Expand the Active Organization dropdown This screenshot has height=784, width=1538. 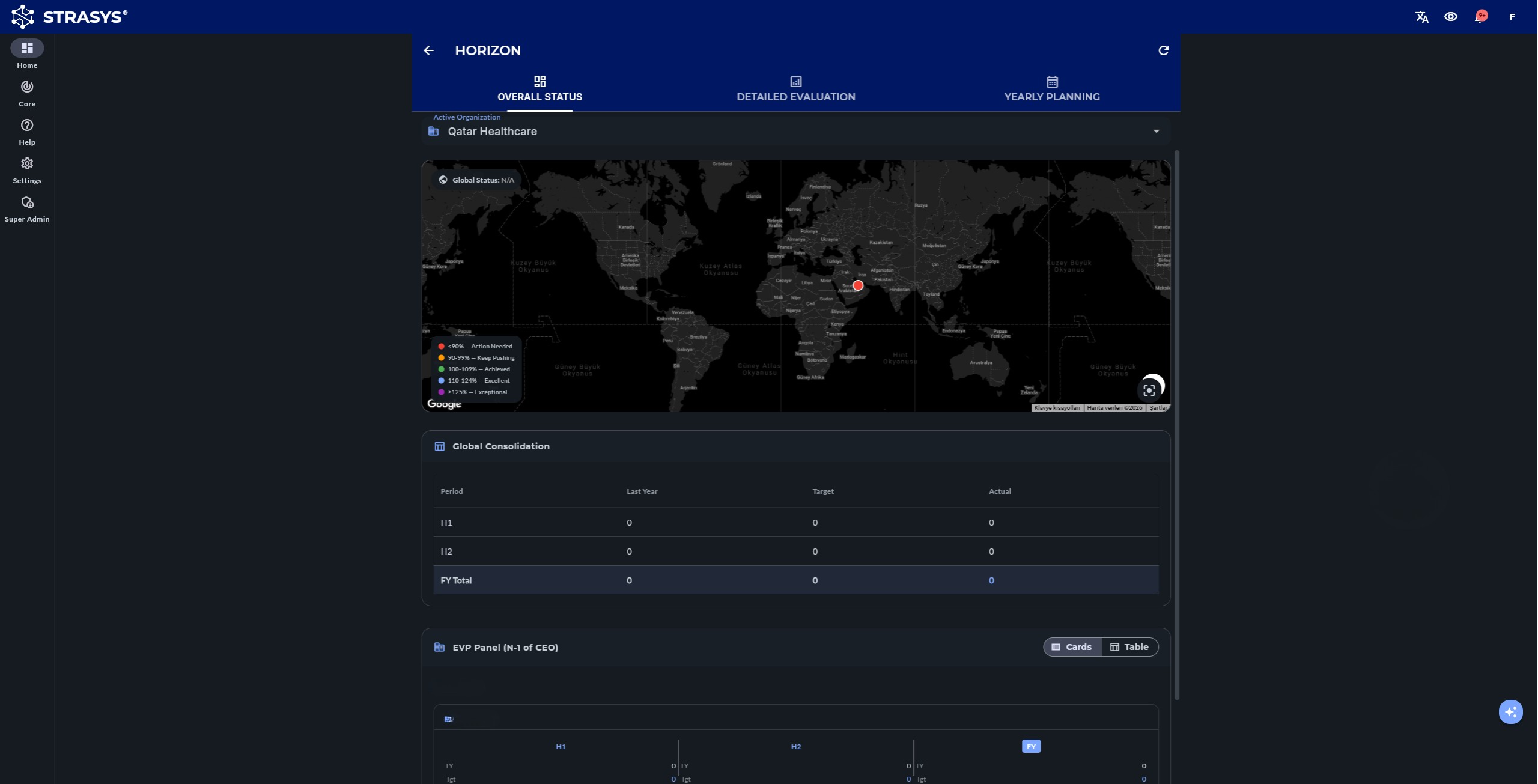(1156, 131)
